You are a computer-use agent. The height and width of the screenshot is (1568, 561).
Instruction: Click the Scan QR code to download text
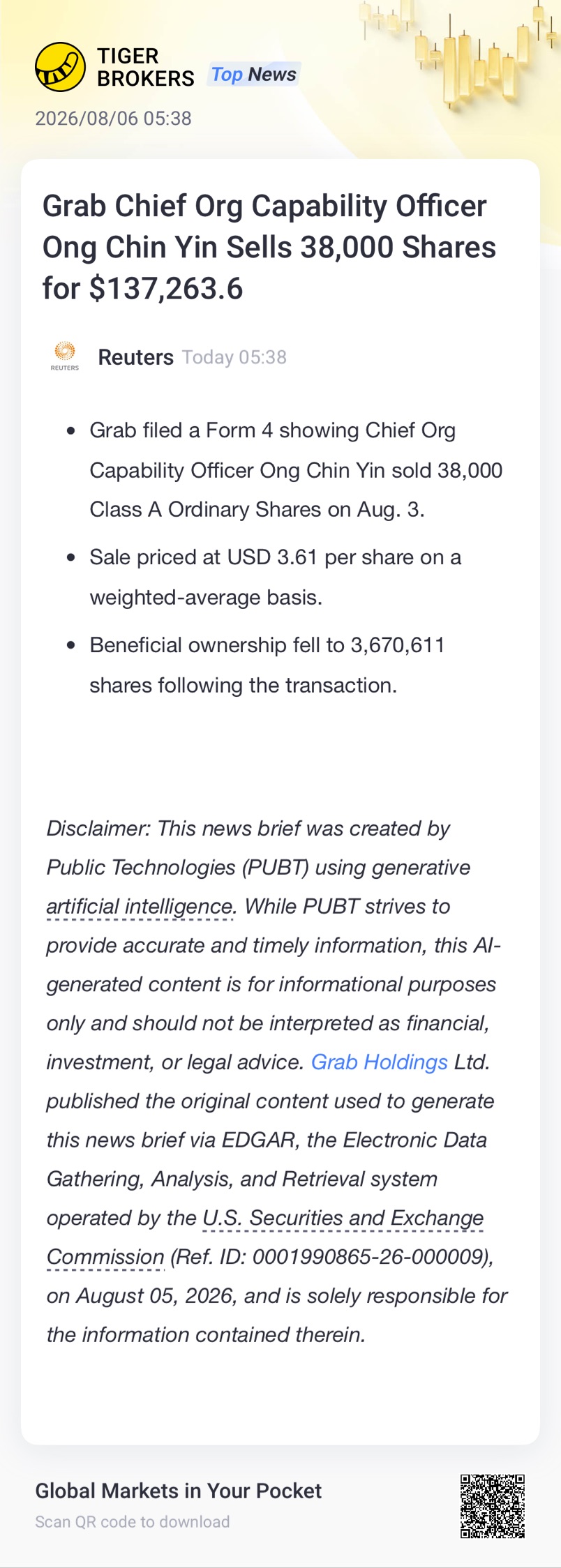(133, 1521)
